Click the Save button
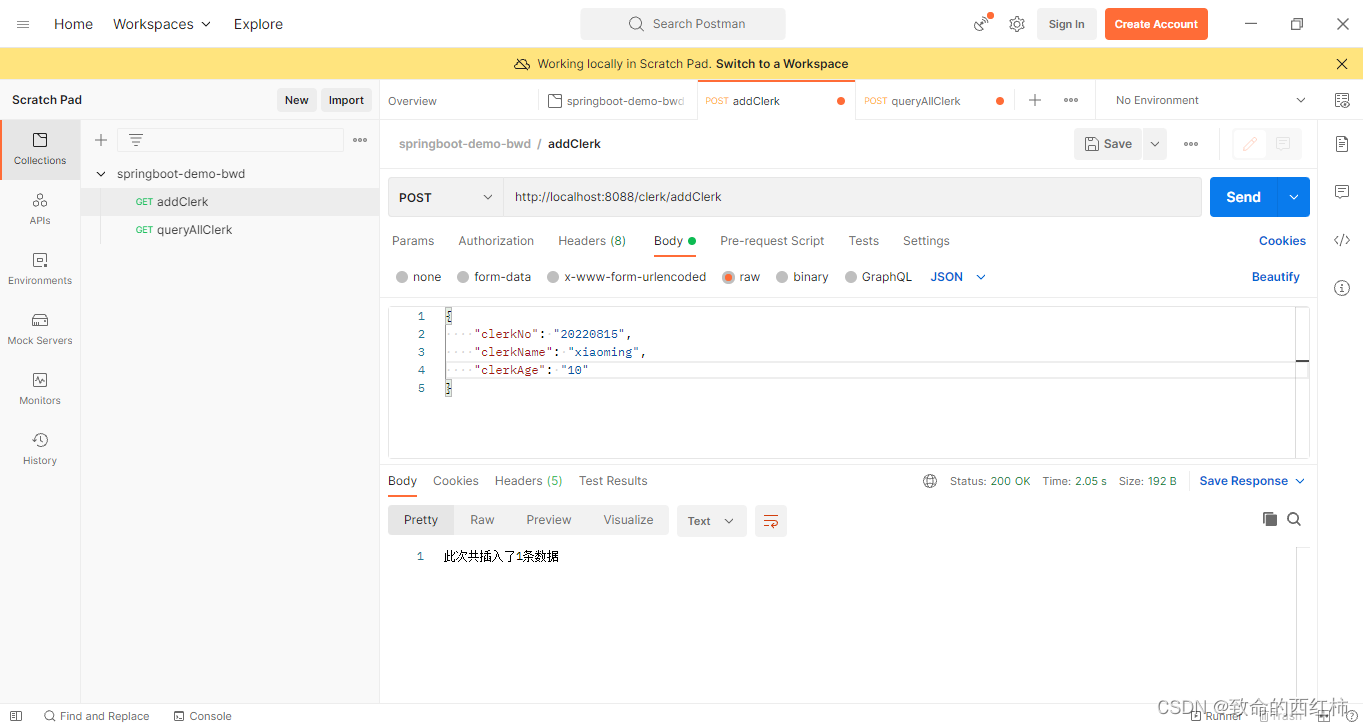This screenshot has width=1363, height=726. [x=1109, y=144]
